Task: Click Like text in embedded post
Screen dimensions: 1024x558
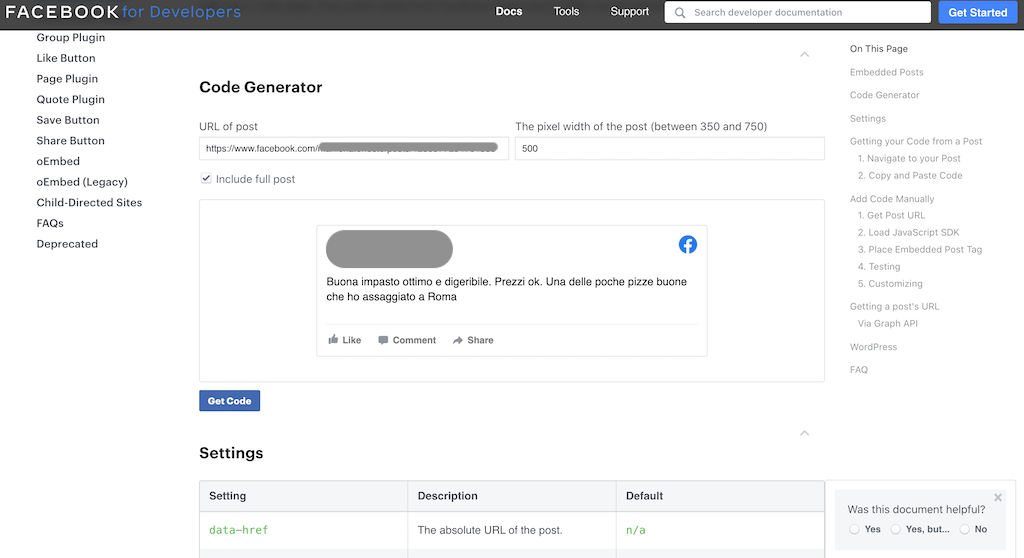Action: tap(351, 340)
